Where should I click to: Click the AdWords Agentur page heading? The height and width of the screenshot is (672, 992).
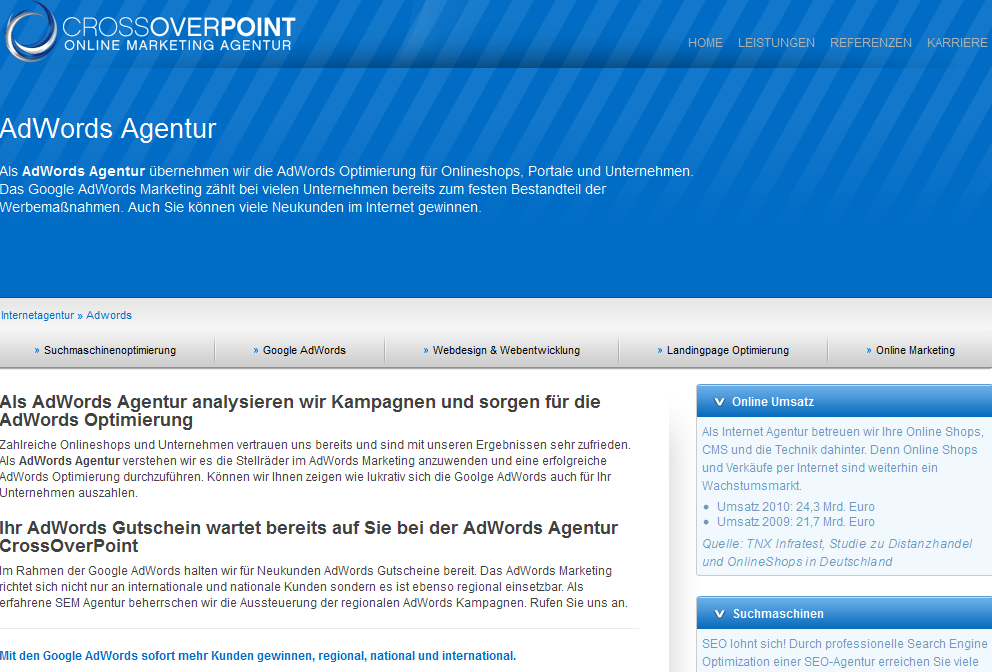point(108,129)
